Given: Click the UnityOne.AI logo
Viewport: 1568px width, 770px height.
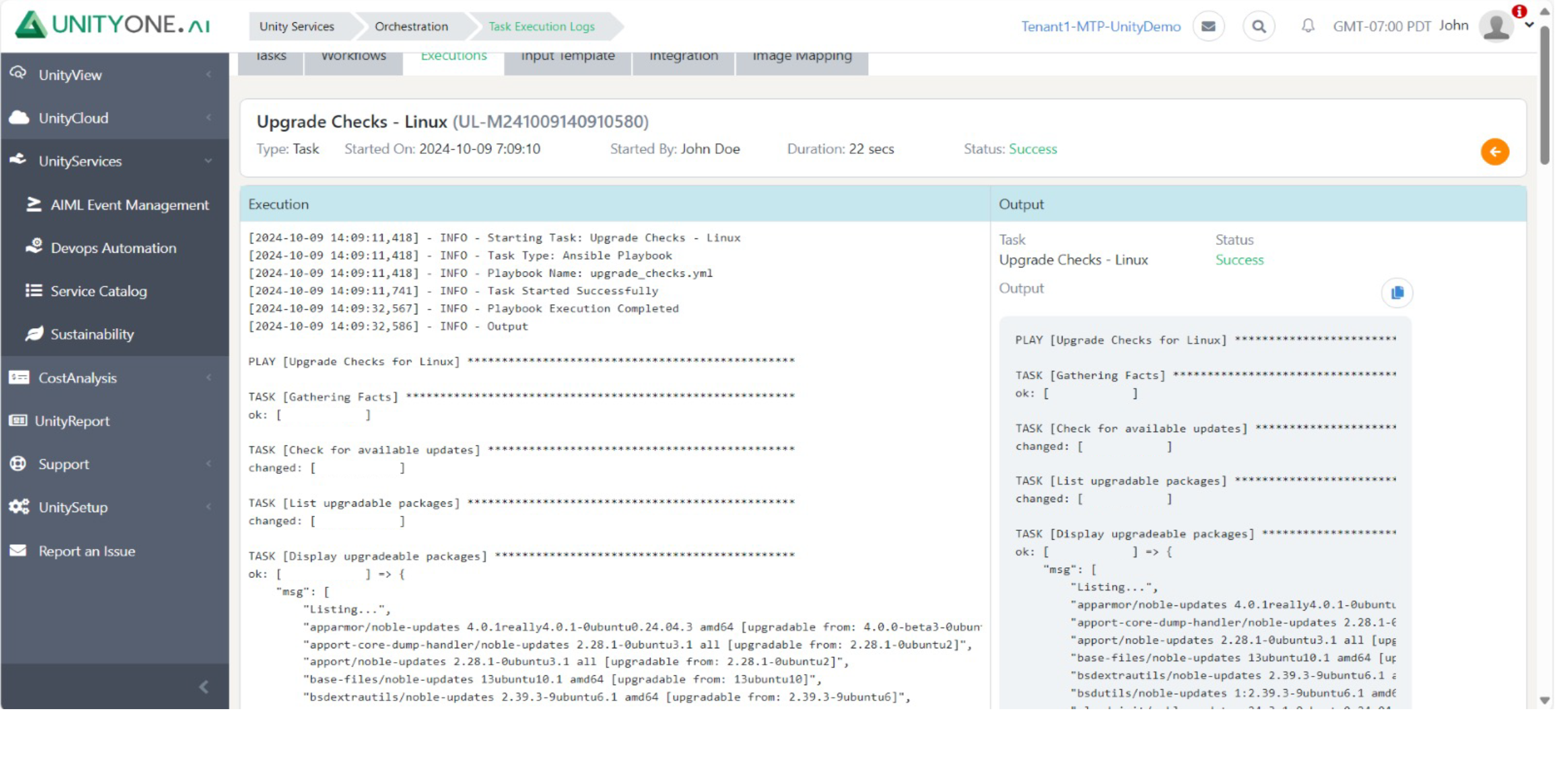Looking at the screenshot, I should (112, 25).
